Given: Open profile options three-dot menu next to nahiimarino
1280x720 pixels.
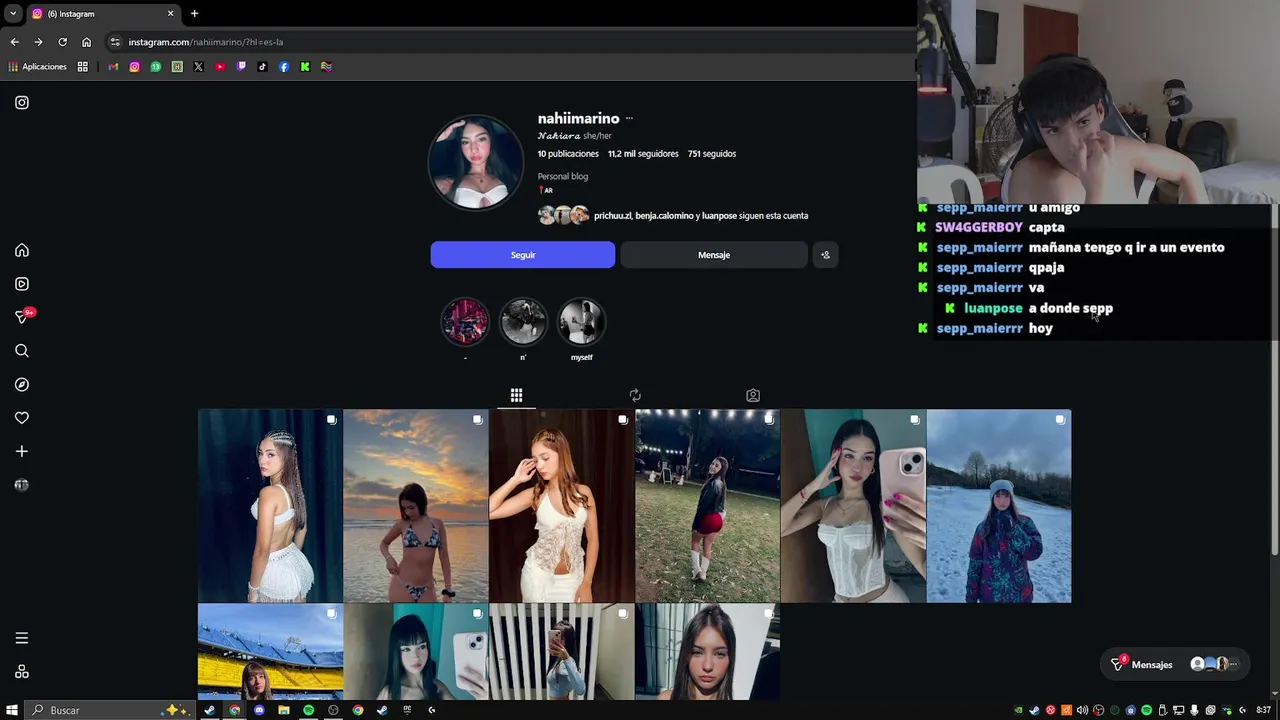Looking at the screenshot, I should (x=629, y=119).
